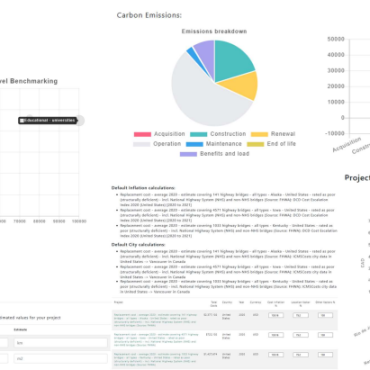Focus the km estimate input field
The image size is (370, 370).
61,343
